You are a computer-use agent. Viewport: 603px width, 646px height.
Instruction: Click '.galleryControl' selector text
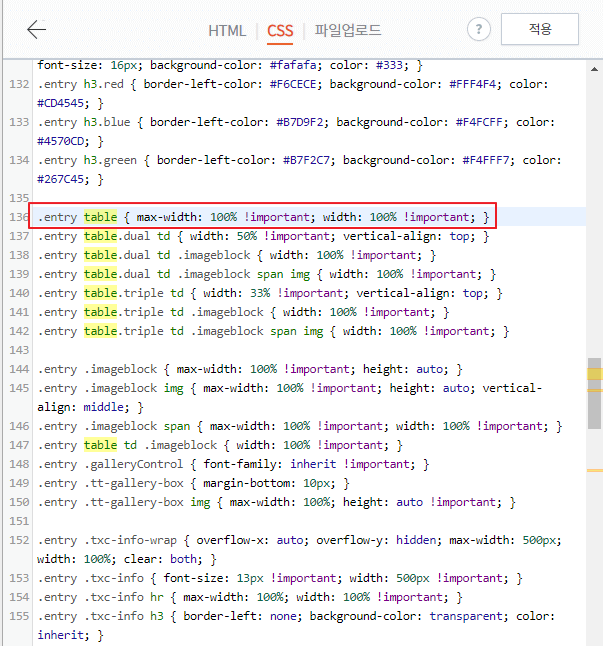pos(133,464)
